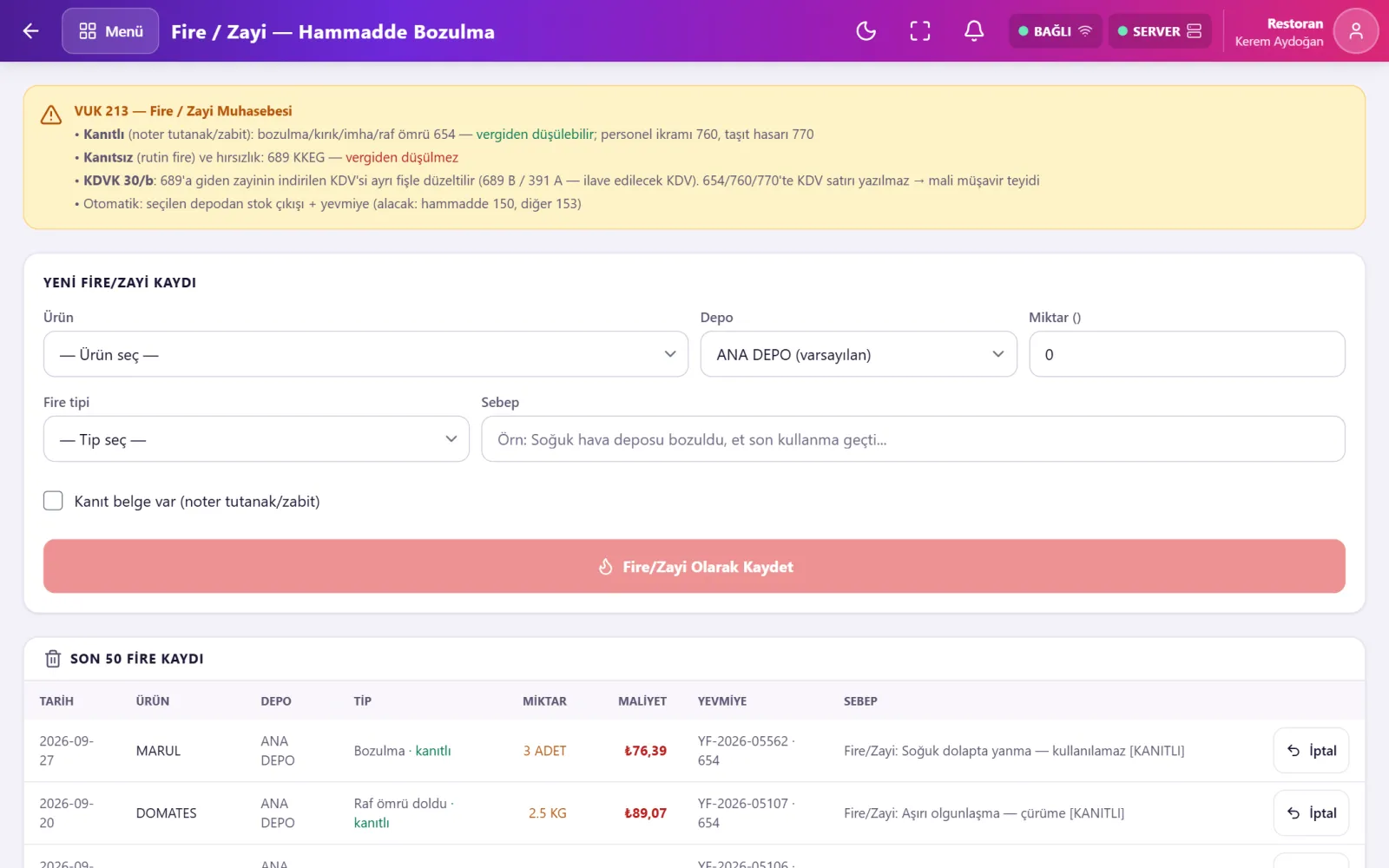Open notifications bell icon

pos(974,31)
